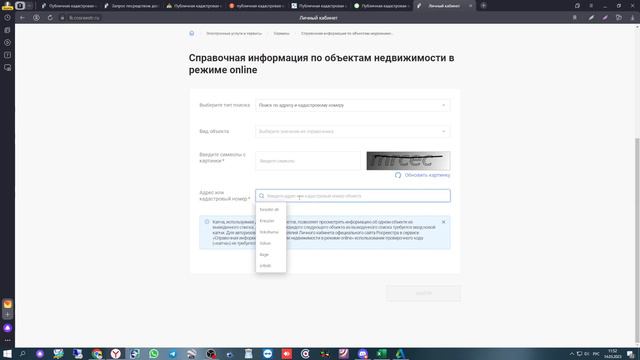Viewport: 640px width, 360px height.
Task: Open the search type dropdown
Action: (x=353, y=105)
